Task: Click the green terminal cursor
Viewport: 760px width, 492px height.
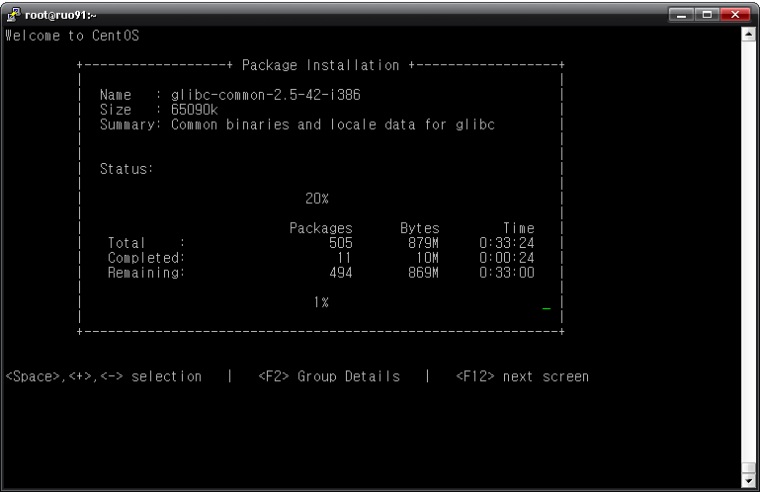Action: pyautogui.click(x=546, y=309)
